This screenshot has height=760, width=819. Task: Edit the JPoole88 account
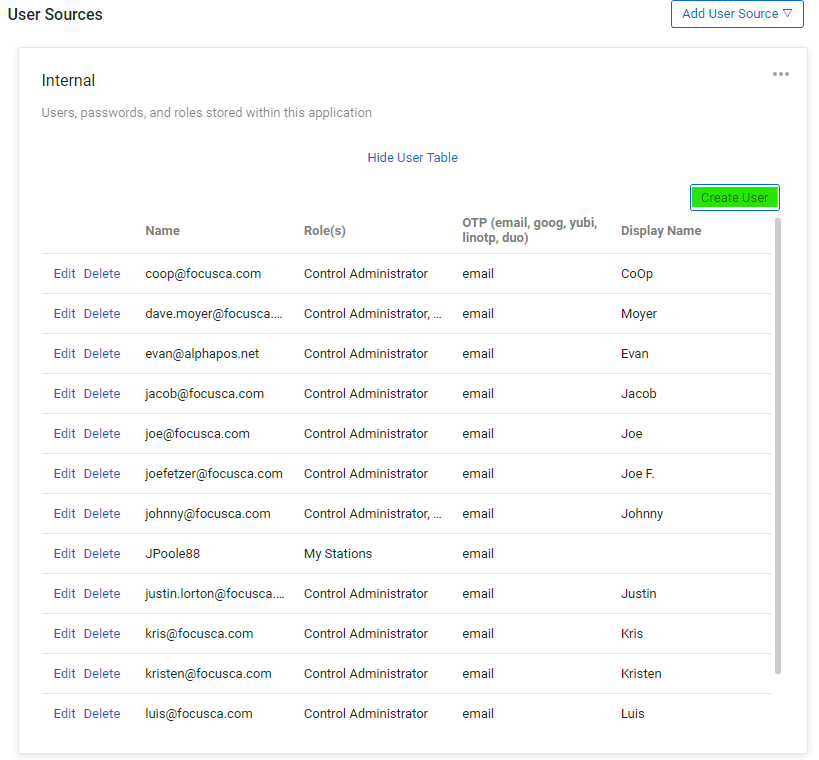point(64,553)
